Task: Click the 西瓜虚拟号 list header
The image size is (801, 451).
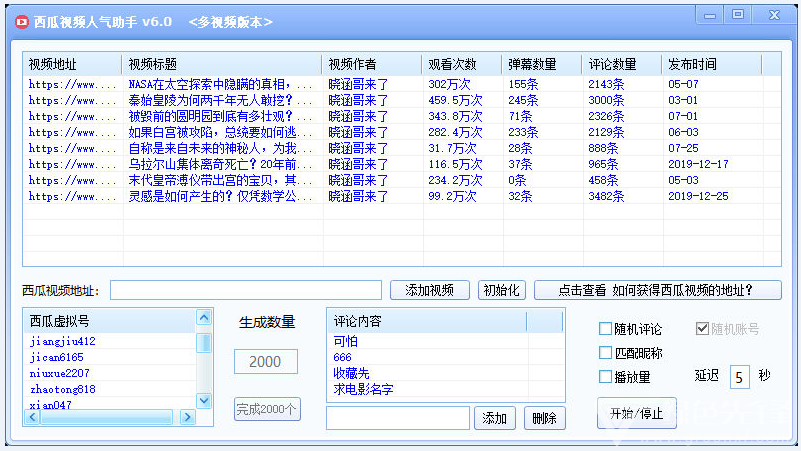Action: click(x=109, y=321)
